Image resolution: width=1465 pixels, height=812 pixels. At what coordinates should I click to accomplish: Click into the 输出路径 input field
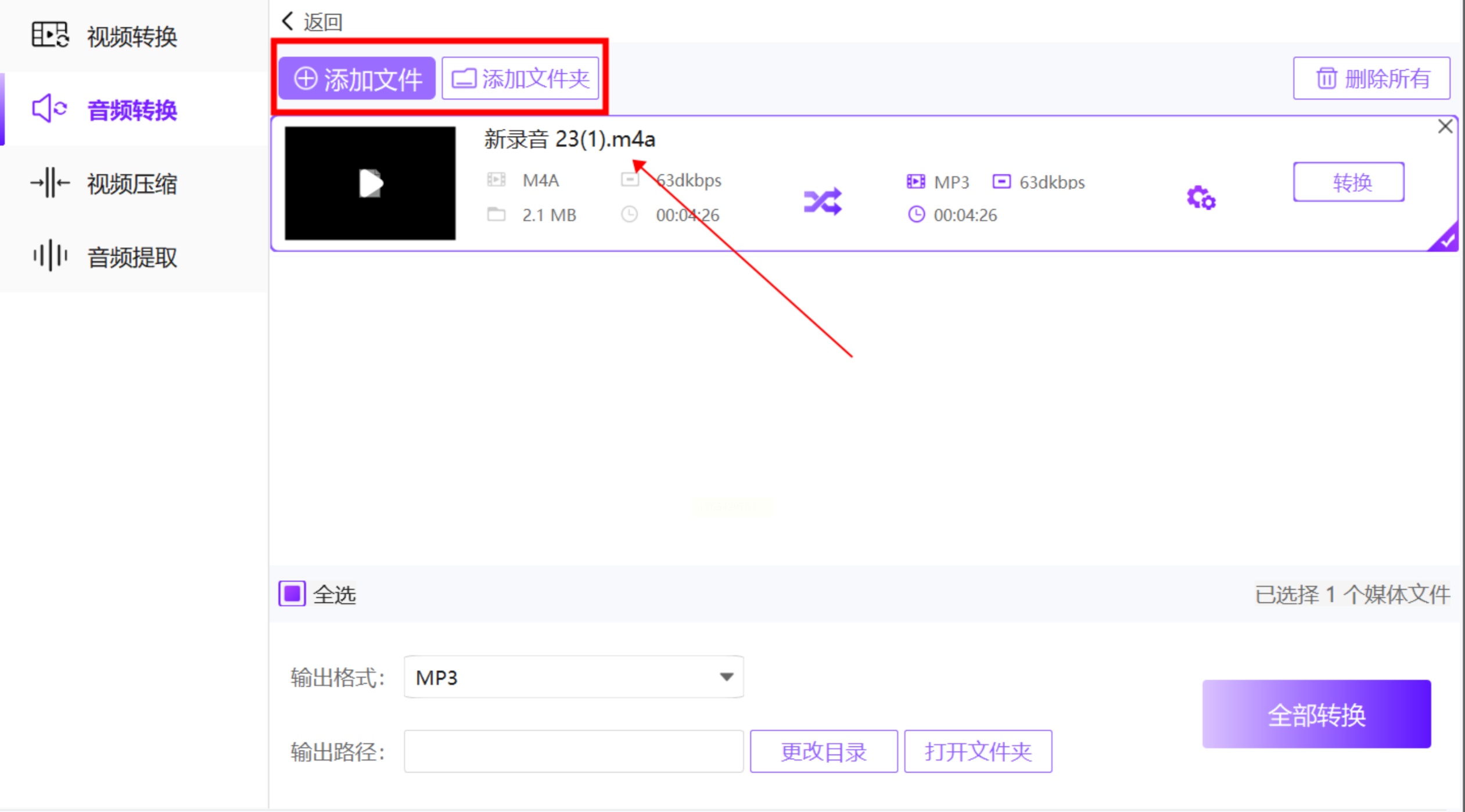tap(573, 752)
